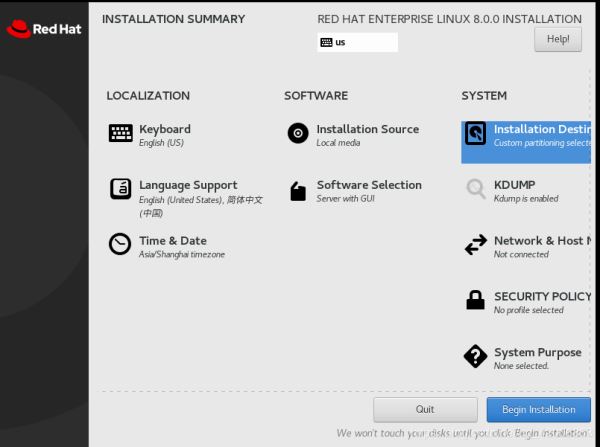Viewport: 600px width, 447px height.
Task: Click Installation Source 'Local media' entry
Action: 338,143
